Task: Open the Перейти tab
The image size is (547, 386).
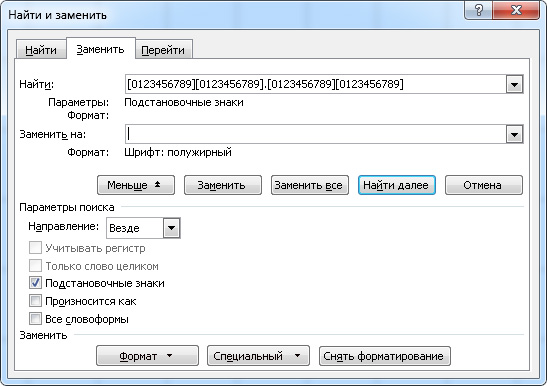Action: (163, 50)
